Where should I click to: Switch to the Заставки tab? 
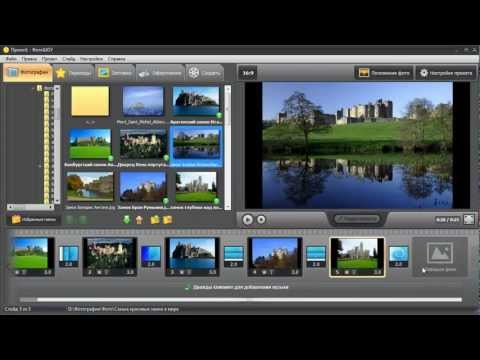point(115,73)
